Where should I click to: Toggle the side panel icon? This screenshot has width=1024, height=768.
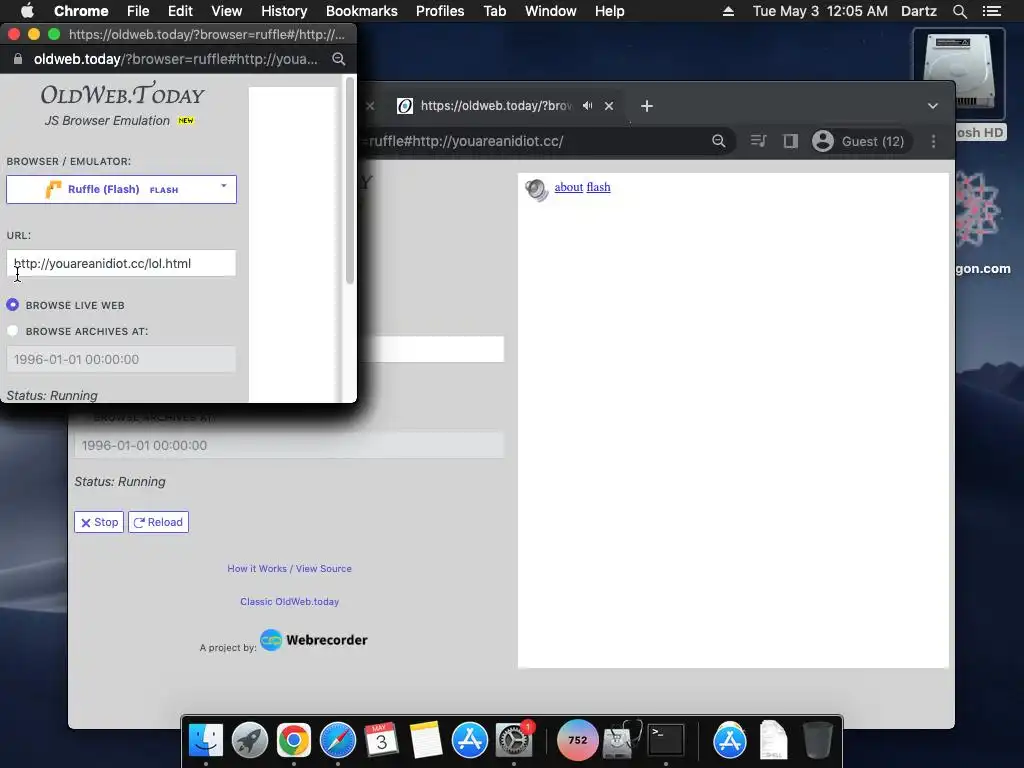pyautogui.click(x=790, y=141)
